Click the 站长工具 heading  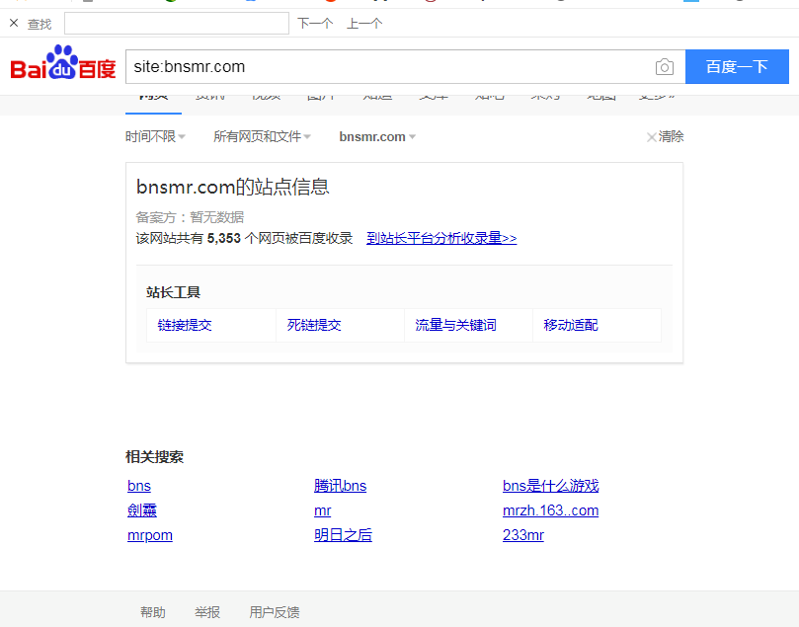pyautogui.click(x=173, y=292)
